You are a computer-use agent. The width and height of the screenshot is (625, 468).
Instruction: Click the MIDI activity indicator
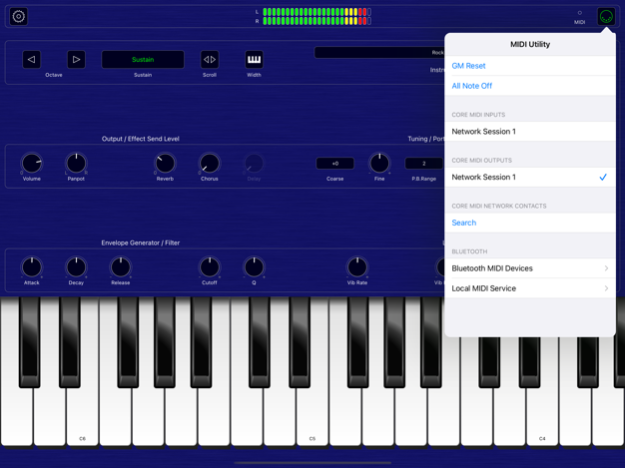pos(580,13)
